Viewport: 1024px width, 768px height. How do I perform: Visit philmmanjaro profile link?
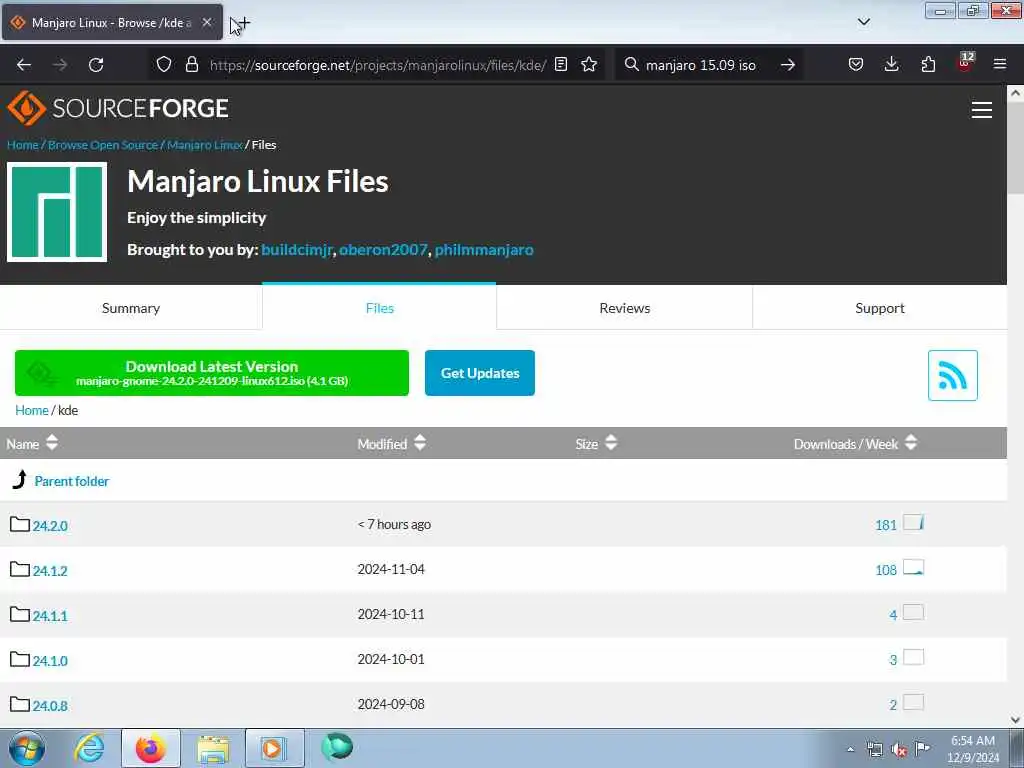point(484,249)
